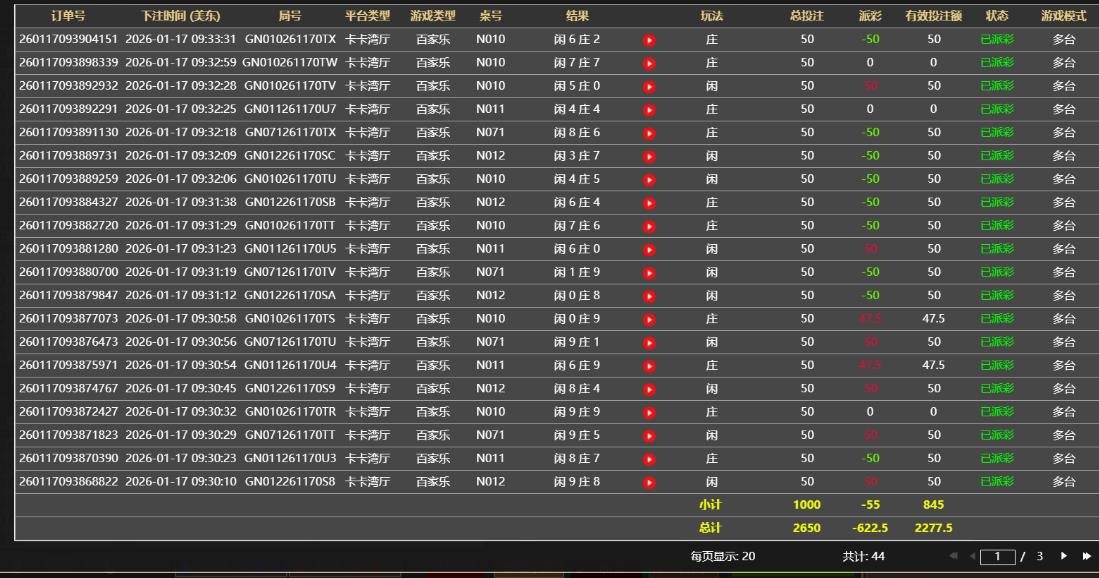The image size is (1099, 578).
Task: Play replay for order 260117093877073
Action: 649,319
